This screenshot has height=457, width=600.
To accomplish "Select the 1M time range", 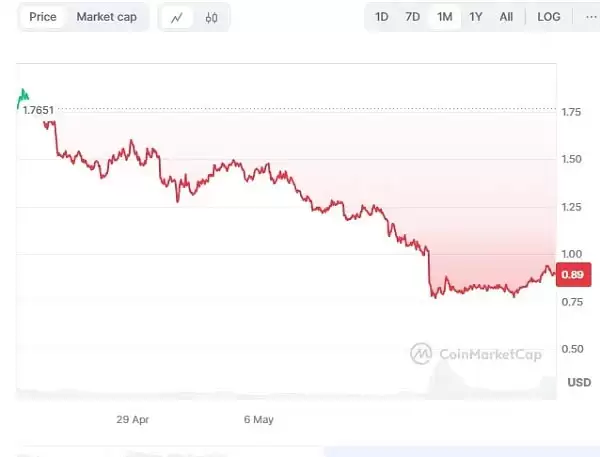I will tap(444, 17).
